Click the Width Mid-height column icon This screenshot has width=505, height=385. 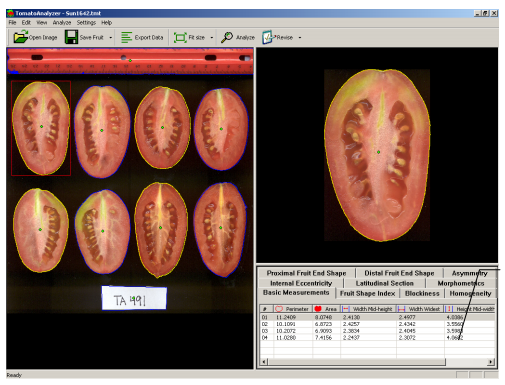point(346,309)
